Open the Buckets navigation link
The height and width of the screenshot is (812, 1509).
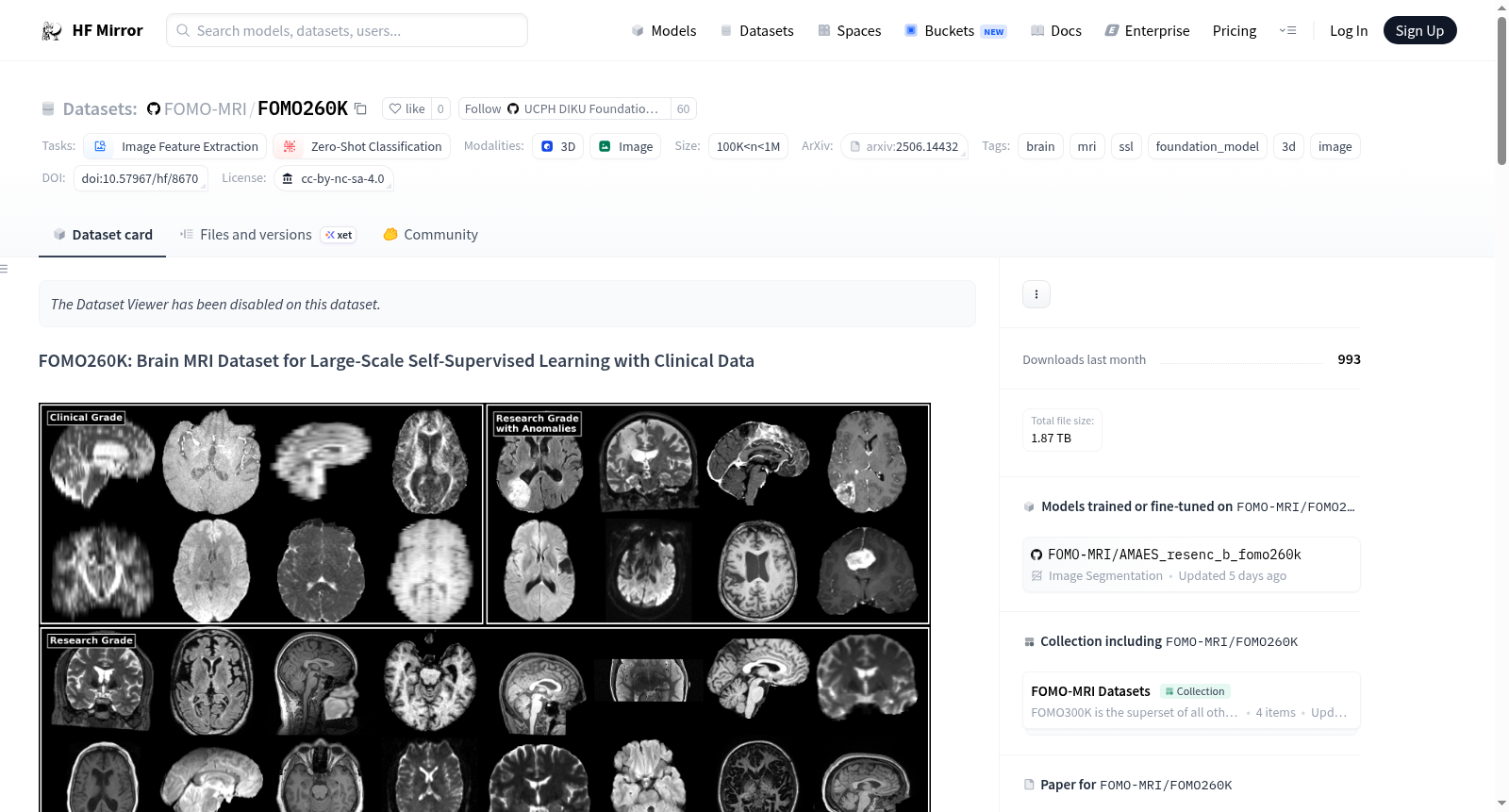tap(955, 30)
